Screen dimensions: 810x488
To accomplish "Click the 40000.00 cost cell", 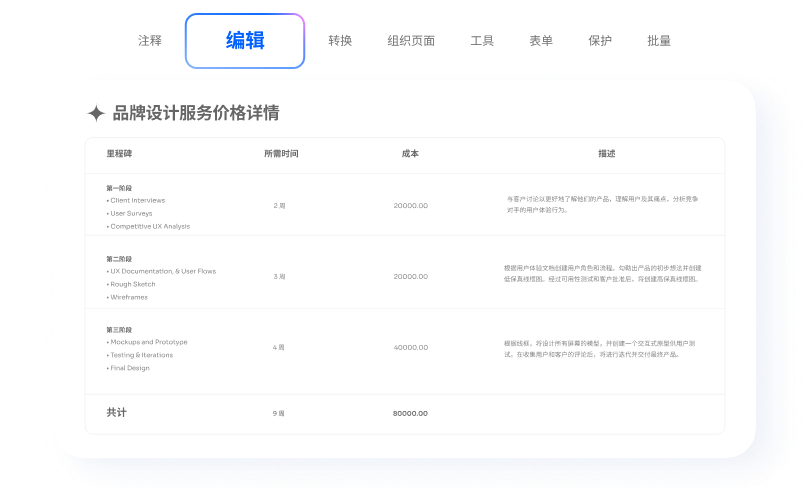I will (x=411, y=347).
